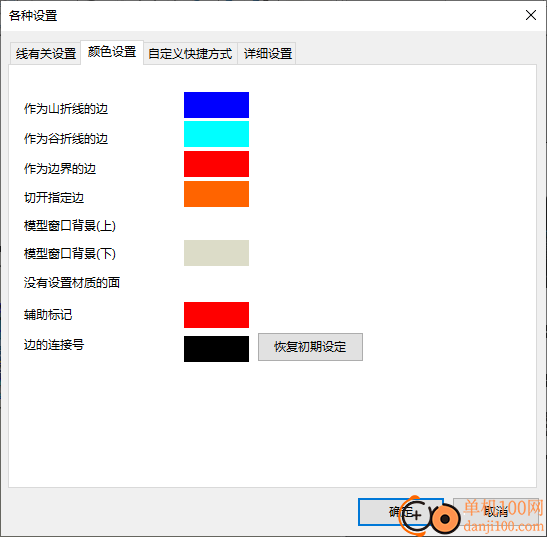Click the 恢复初期设定 reset button
Image resolution: width=547 pixels, height=537 pixels.
click(x=310, y=347)
